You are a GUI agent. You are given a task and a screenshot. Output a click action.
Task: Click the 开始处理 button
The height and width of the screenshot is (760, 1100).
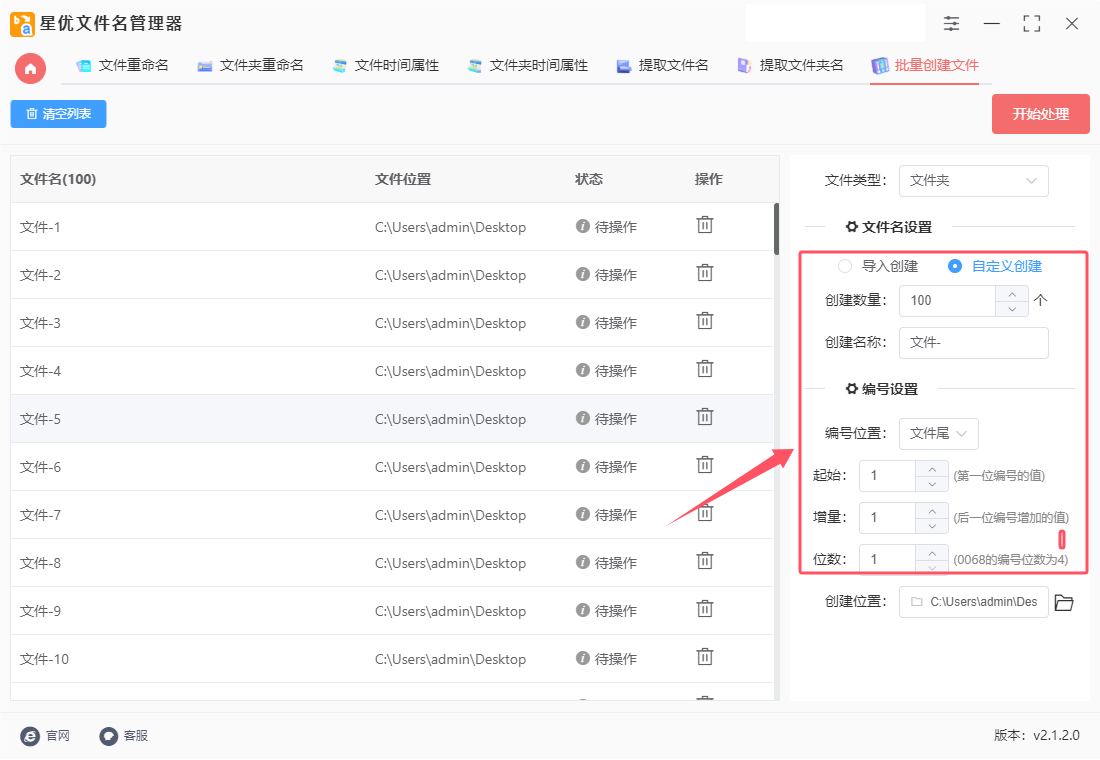1040,114
